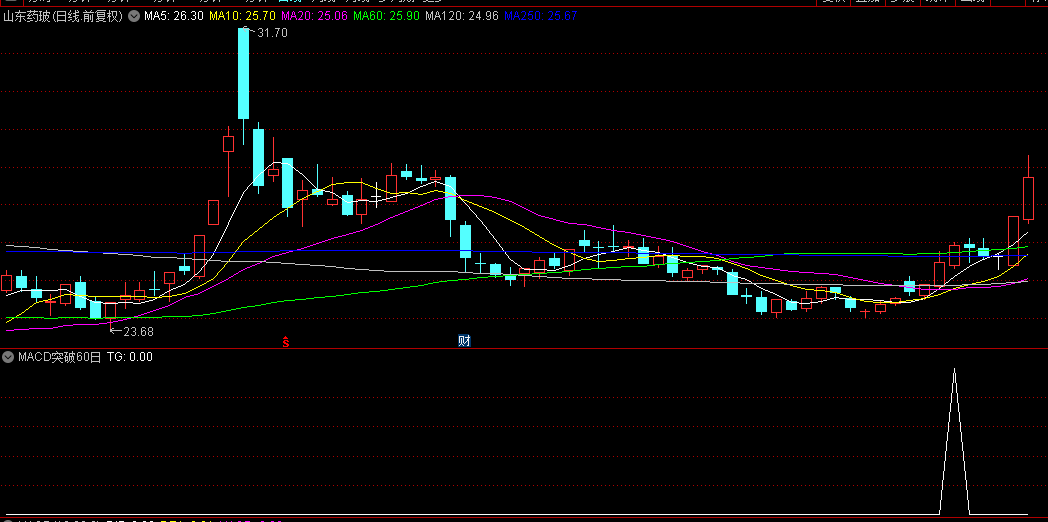1048x522 pixels.
Task: Click the red S signal marker
Action: [x=285, y=342]
